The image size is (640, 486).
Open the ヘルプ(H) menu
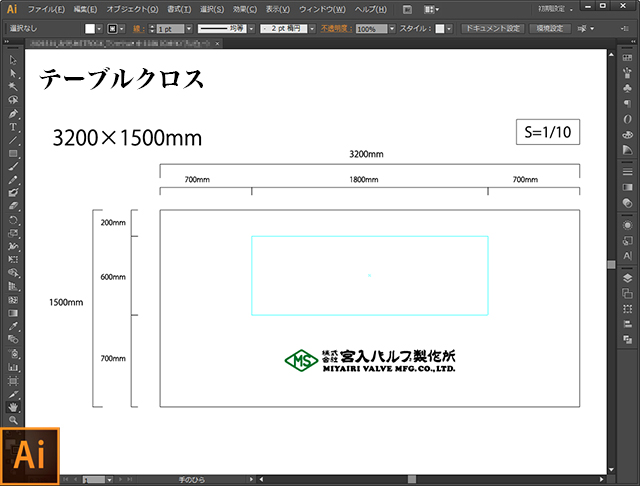370,9
